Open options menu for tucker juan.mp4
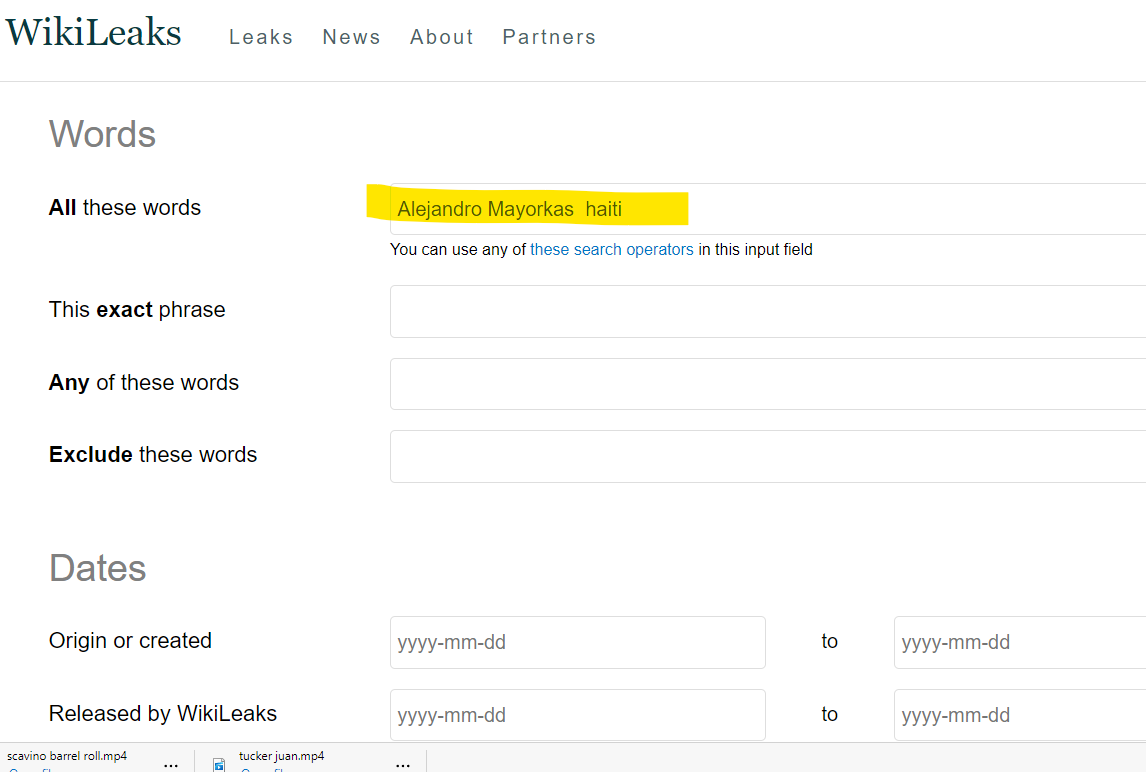This screenshot has width=1146, height=772. point(403,765)
